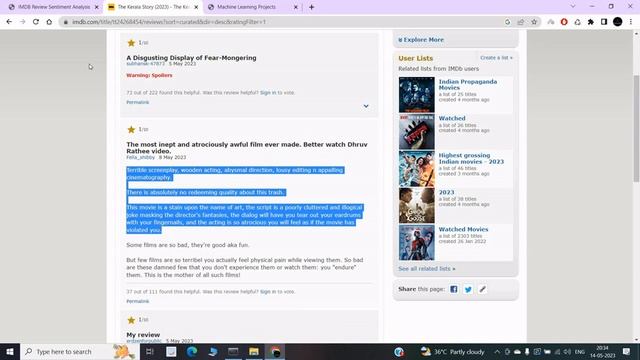640x360 pixels.
Task: Click Create a list link
Action: pyautogui.click(x=496, y=58)
